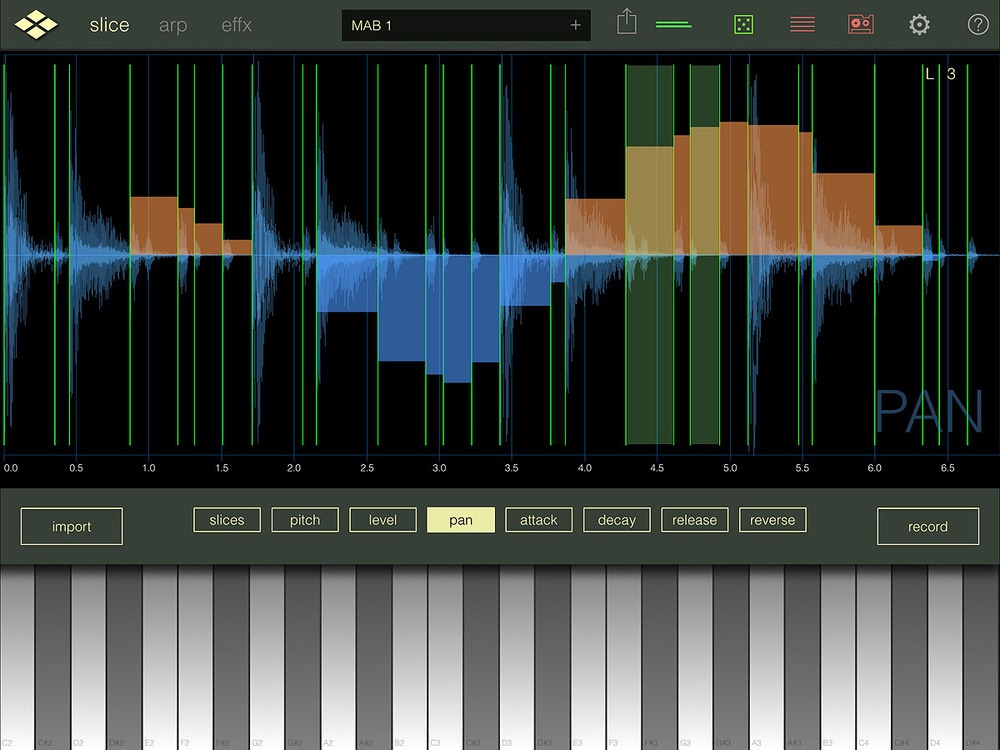Switch to the pitch parameter mode
The height and width of the screenshot is (750, 1000).
[305, 520]
